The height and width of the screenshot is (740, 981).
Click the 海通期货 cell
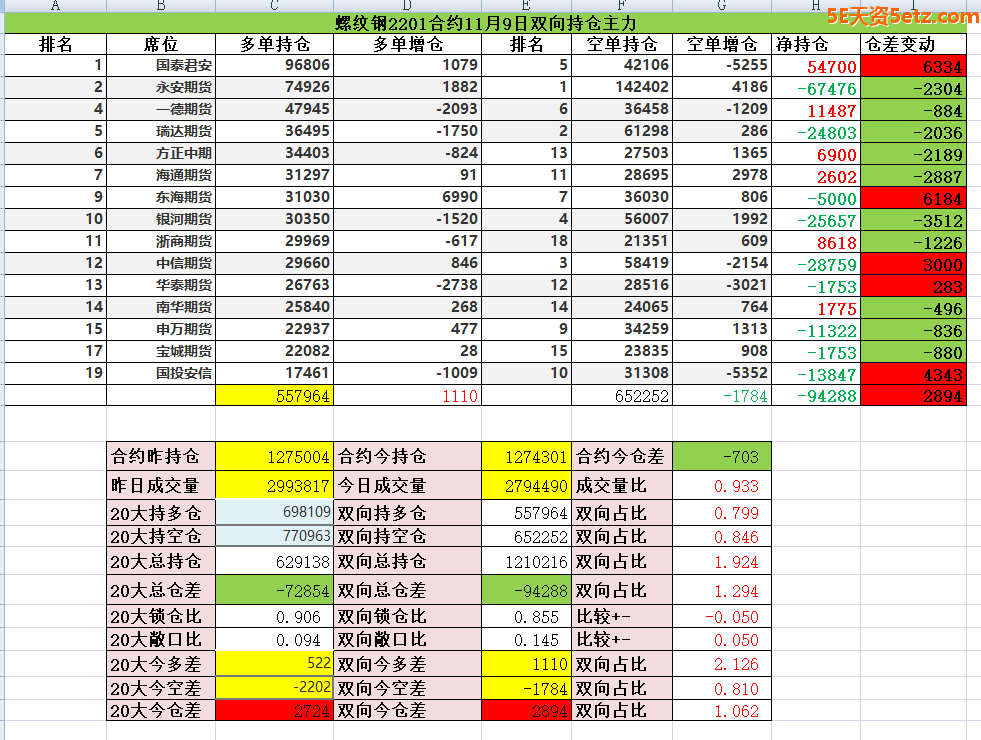pos(161,175)
